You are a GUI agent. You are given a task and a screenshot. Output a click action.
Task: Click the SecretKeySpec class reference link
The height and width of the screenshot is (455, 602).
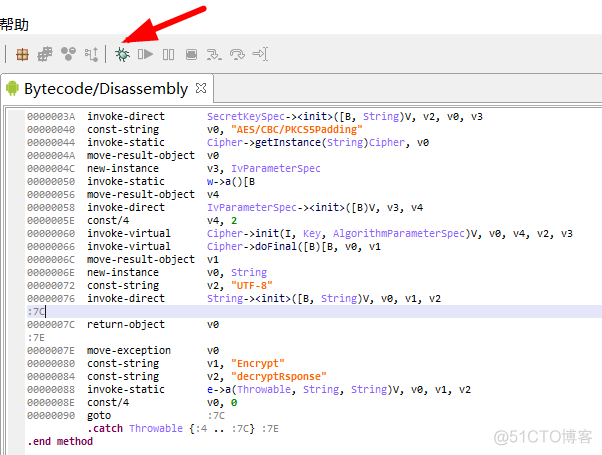[x=246, y=116]
